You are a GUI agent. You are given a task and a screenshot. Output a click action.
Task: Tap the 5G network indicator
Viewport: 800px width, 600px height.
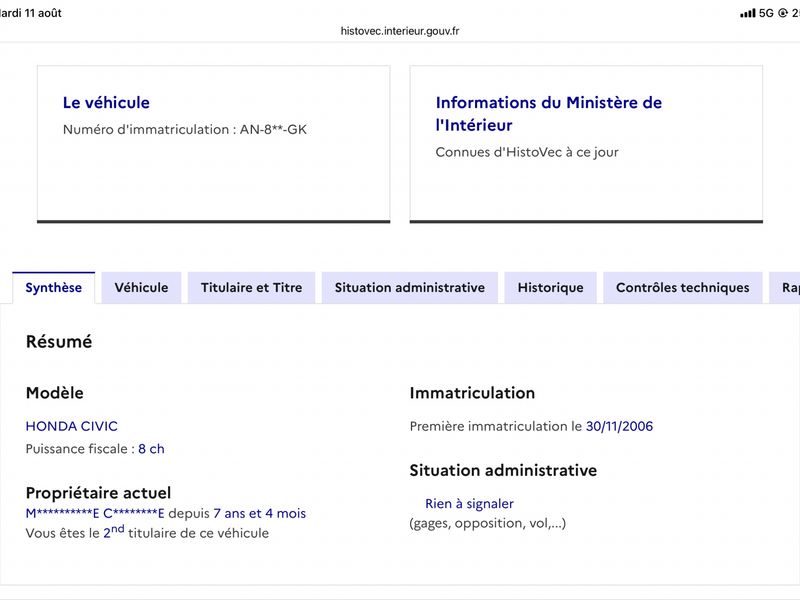click(x=766, y=13)
